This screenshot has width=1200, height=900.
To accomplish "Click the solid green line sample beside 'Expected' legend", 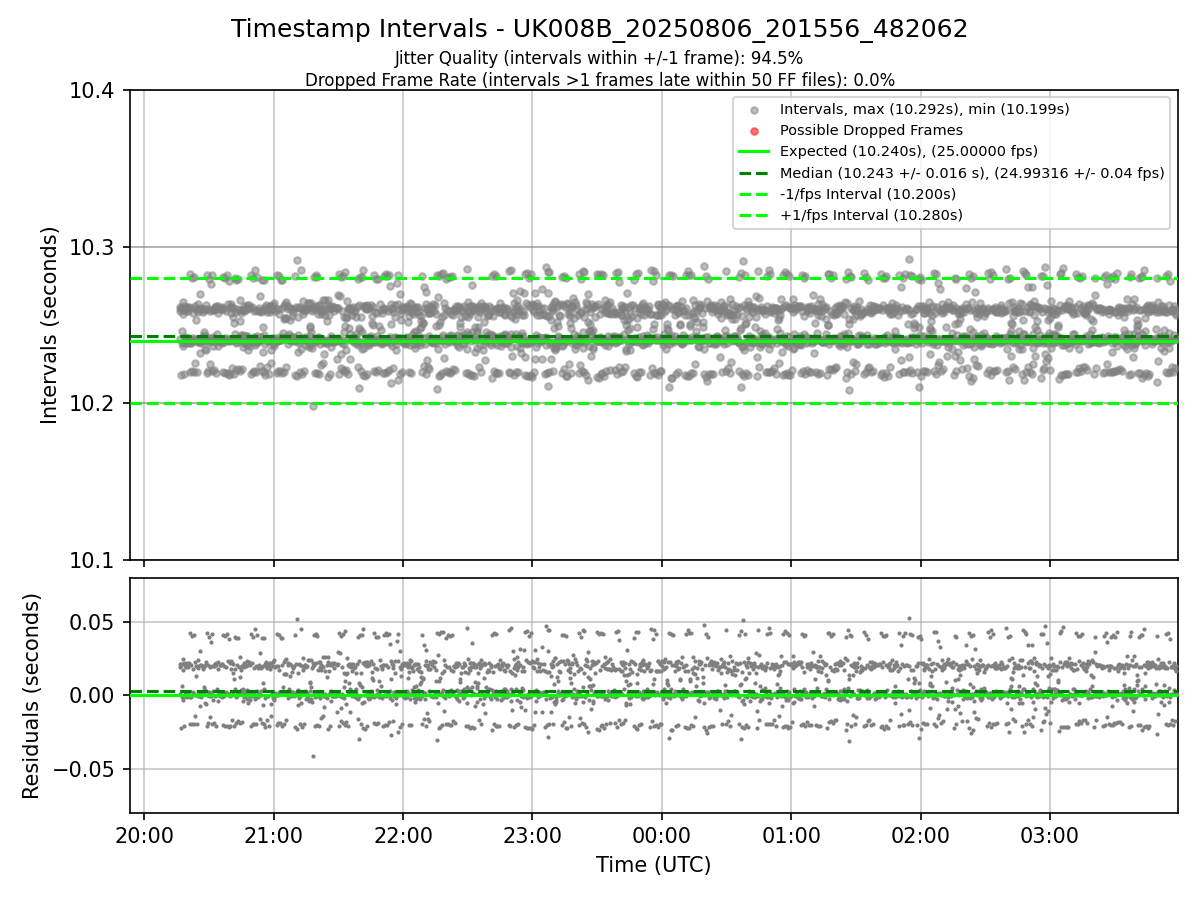I will pyautogui.click(x=755, y=152).
